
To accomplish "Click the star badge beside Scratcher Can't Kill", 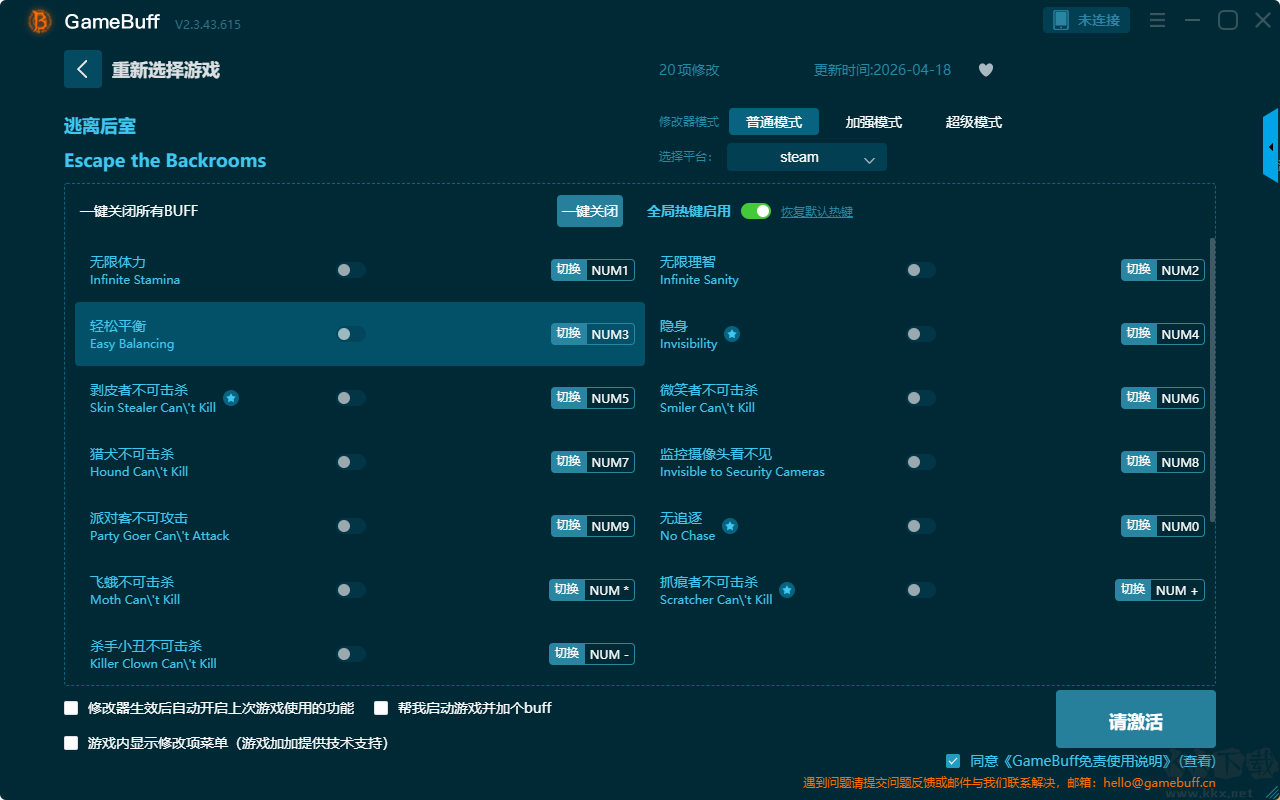I will coord(787,590).
